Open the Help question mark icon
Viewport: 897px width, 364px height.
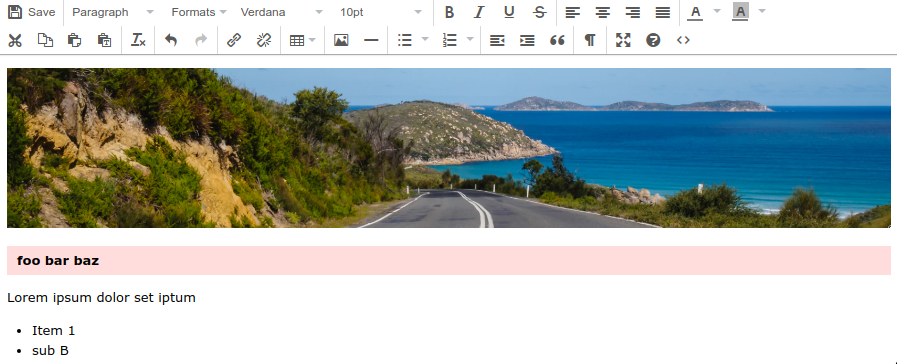point(653,40)
